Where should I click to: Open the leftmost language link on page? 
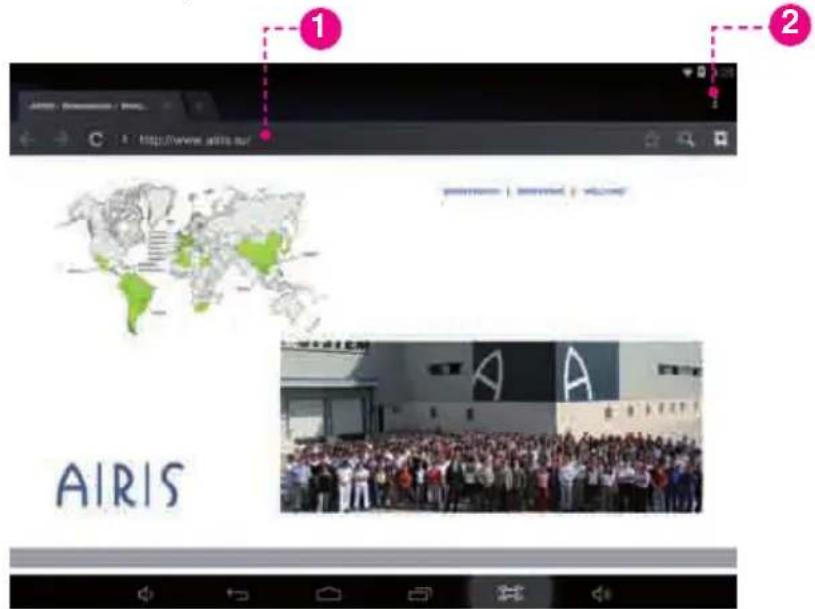tap(471, 191)
